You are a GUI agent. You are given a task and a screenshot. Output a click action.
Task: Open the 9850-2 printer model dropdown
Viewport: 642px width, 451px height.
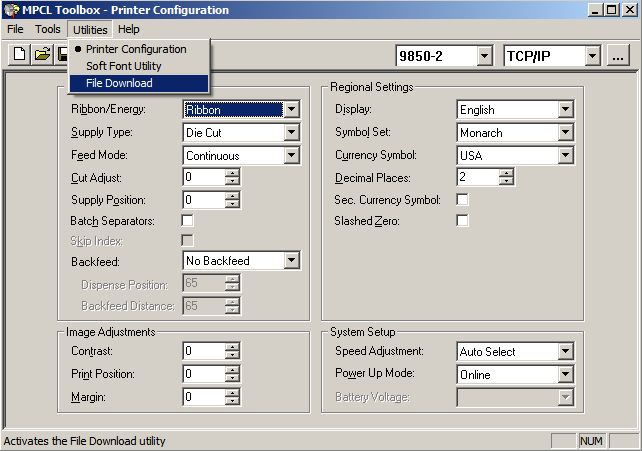(x=484, y=56)
